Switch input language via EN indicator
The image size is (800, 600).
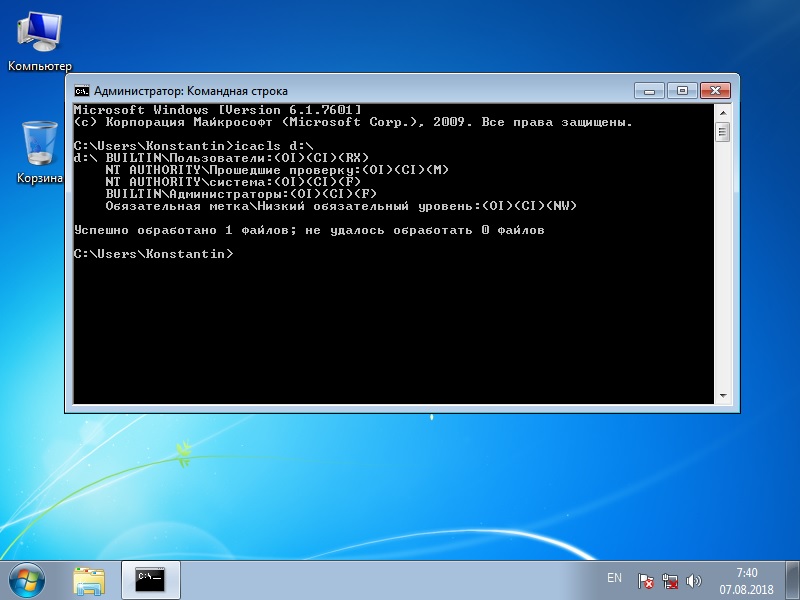[x=614, y=579]
